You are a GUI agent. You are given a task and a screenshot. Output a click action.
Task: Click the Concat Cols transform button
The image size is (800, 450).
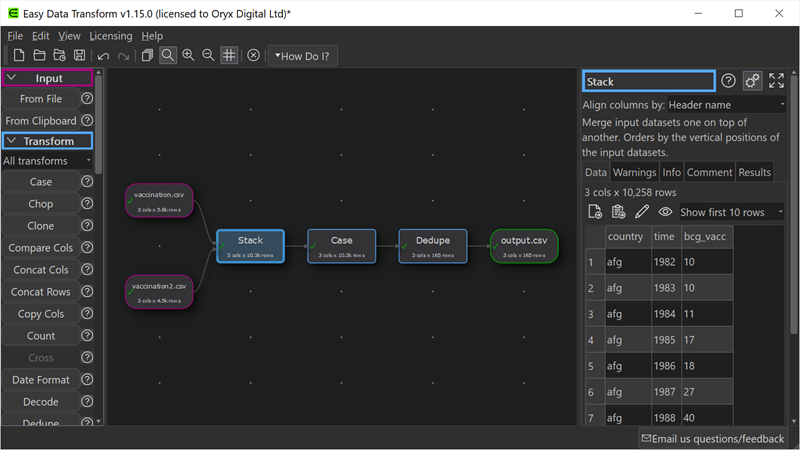(x=40, y=270)
